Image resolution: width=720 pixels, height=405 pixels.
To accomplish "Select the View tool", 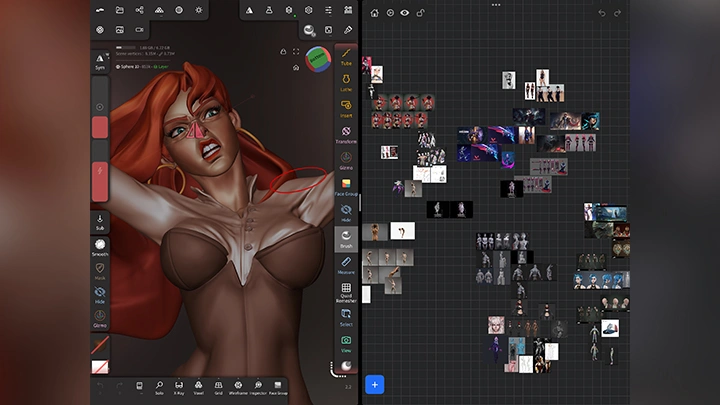I will point(346,344).
